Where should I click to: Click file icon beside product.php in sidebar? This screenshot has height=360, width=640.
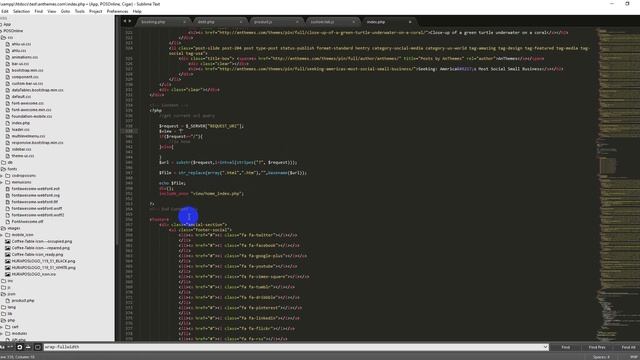8,300
